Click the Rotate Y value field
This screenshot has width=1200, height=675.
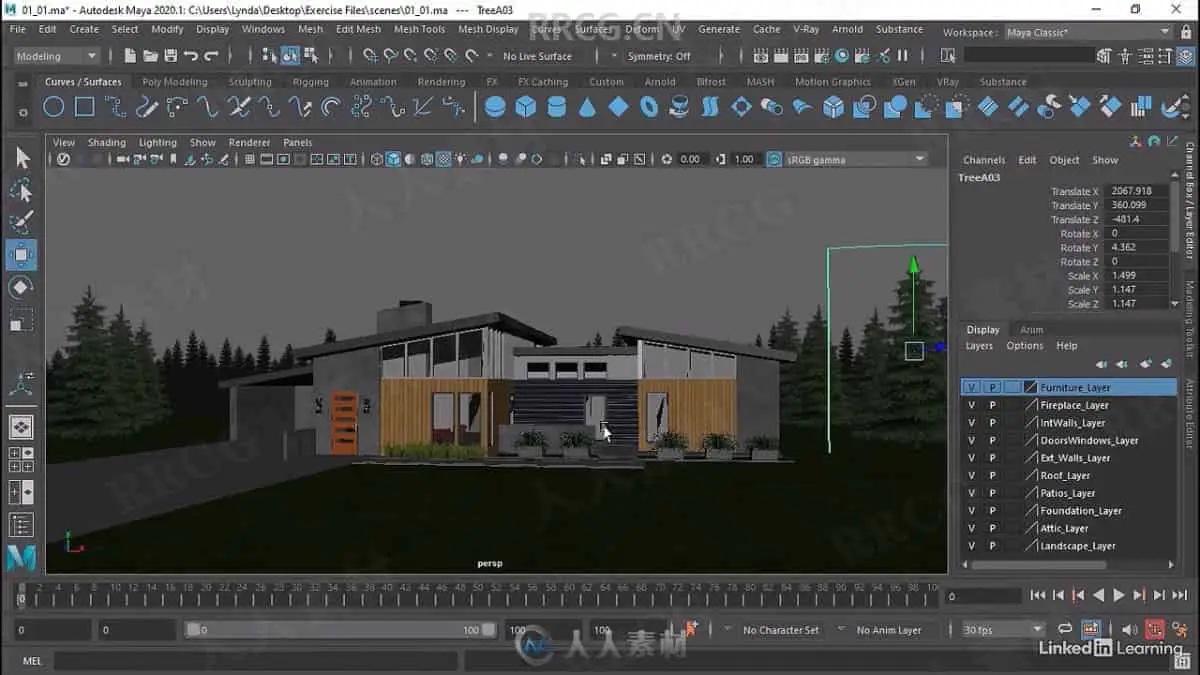point(1136,247)
